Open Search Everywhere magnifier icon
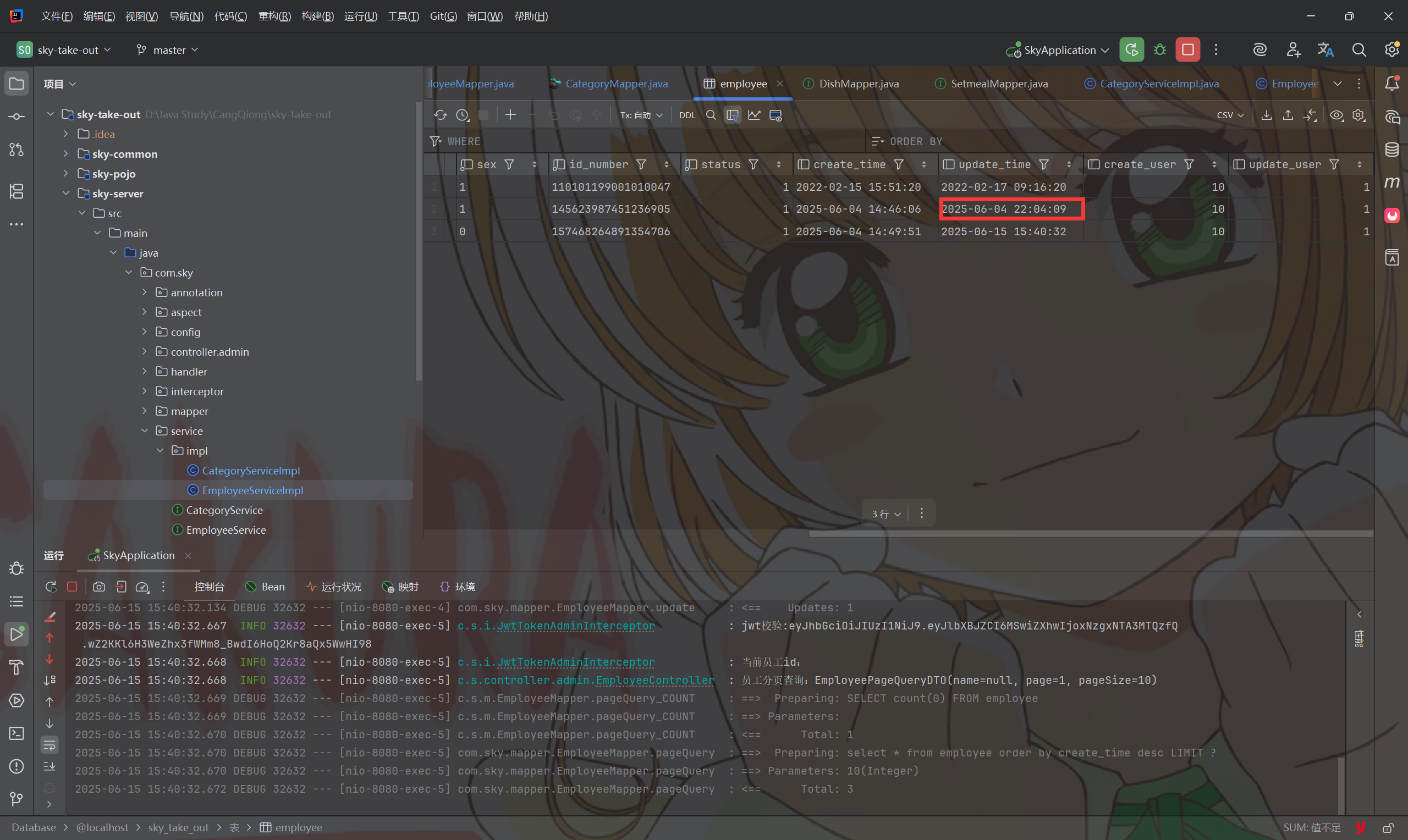The width and height of the screenshot is (1408, 840). [1358, 50]
